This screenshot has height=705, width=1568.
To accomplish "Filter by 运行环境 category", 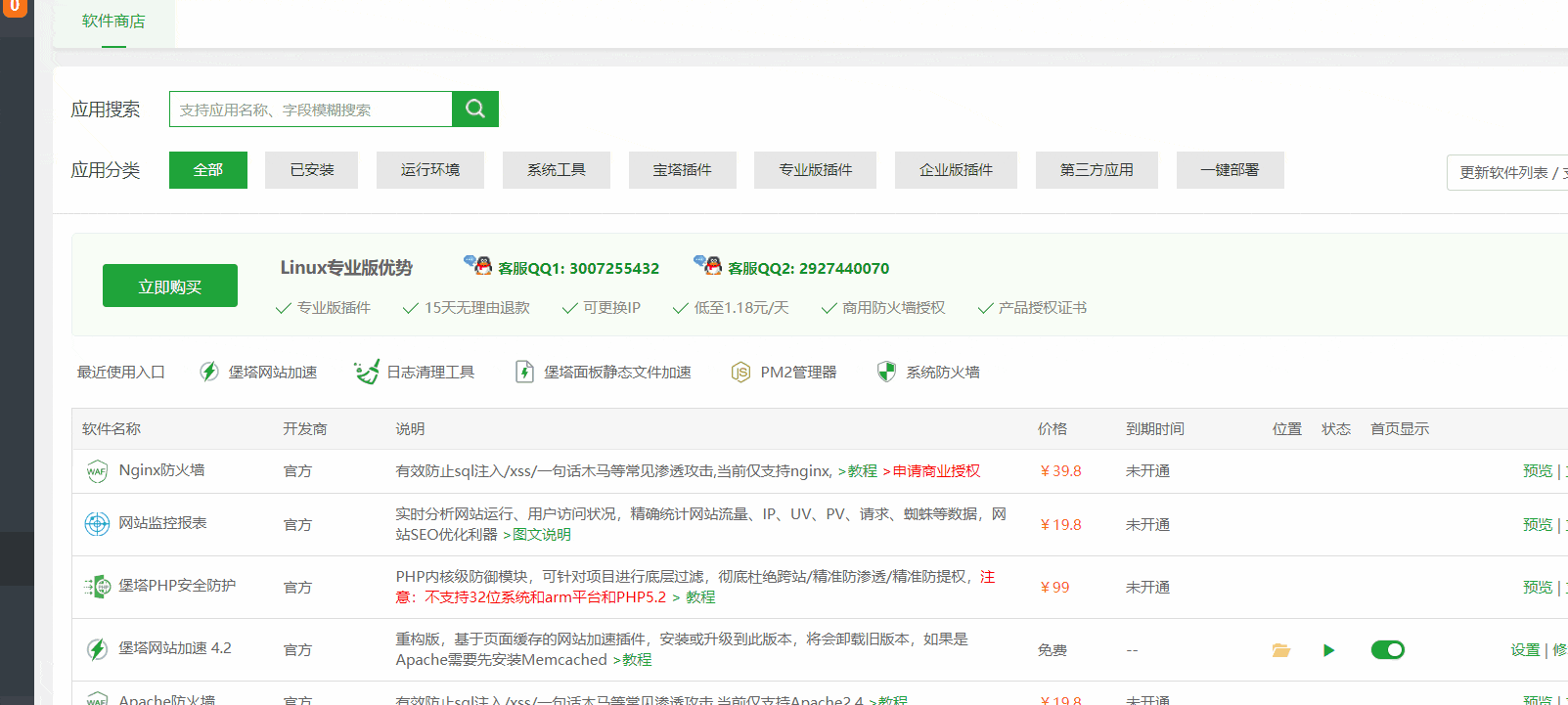I will pos(430,170).
